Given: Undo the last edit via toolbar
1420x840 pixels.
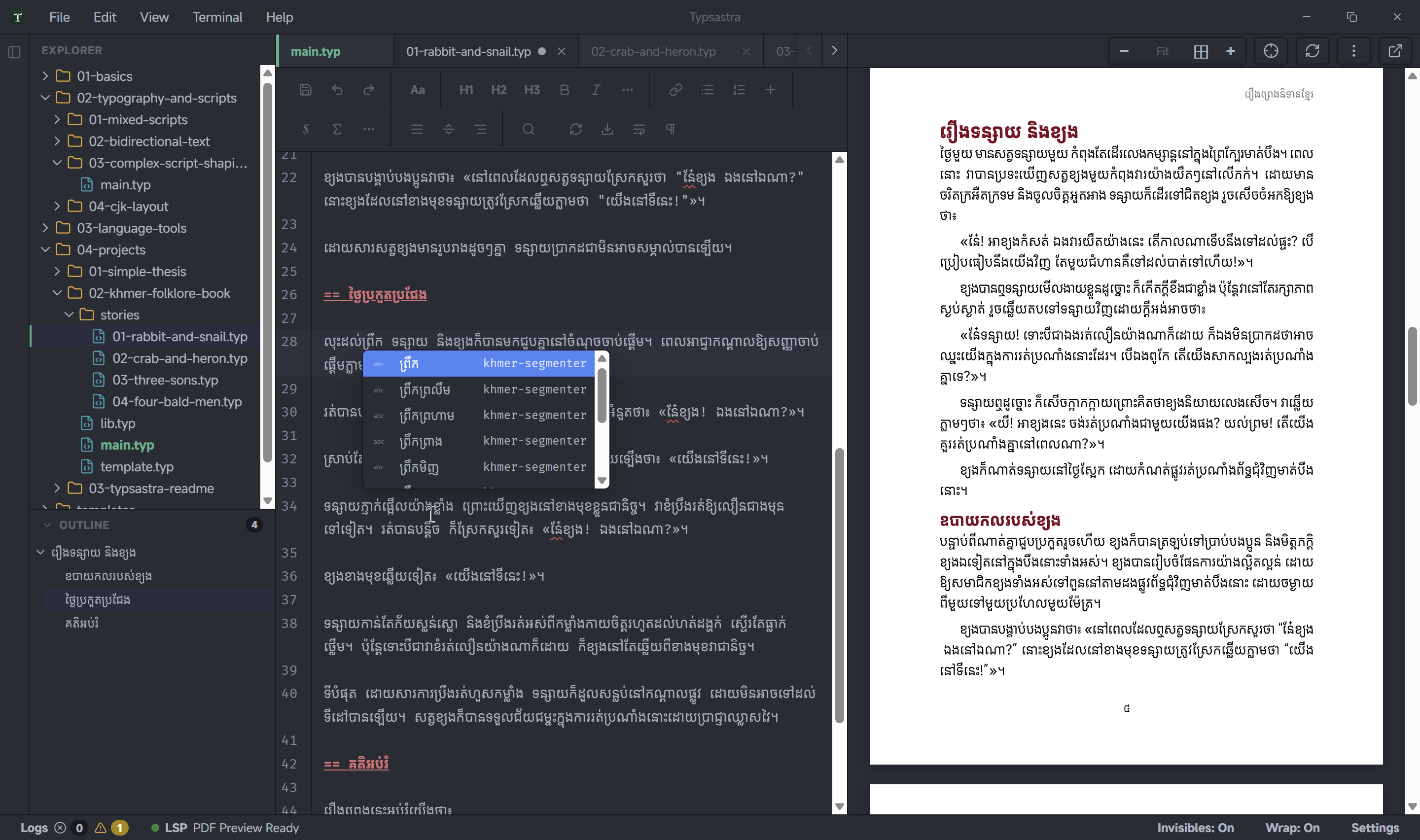Looking at the screenshot, I should pyautogui.click(x=337, y=89).
